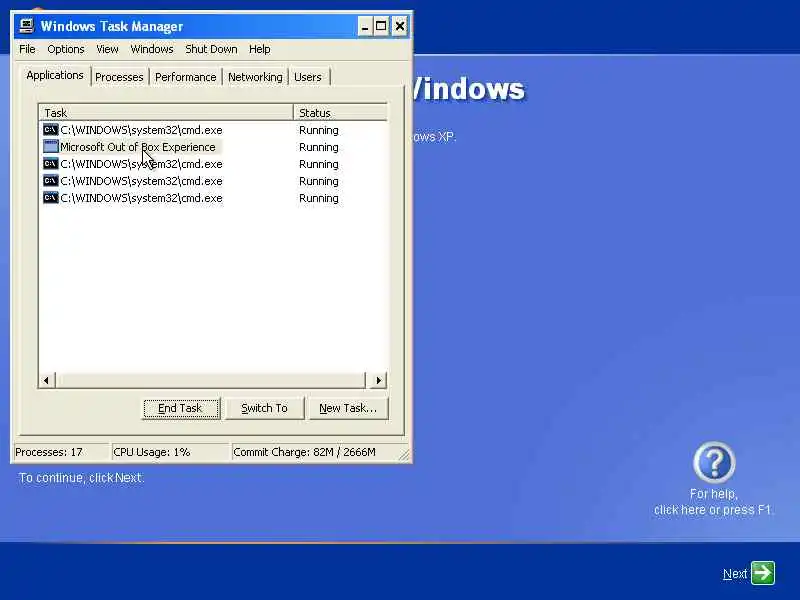Minimize the Windows Task Manager window
The height and width of the screenshot is (600, 800).
365,26
